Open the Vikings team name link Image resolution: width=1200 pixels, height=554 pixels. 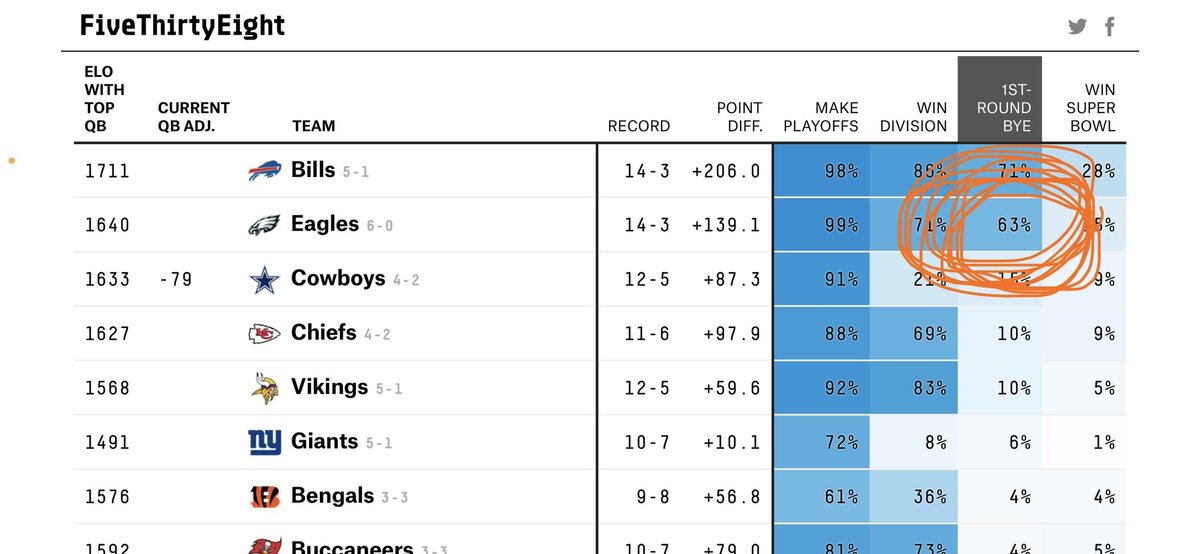click(x=329, y=386)
